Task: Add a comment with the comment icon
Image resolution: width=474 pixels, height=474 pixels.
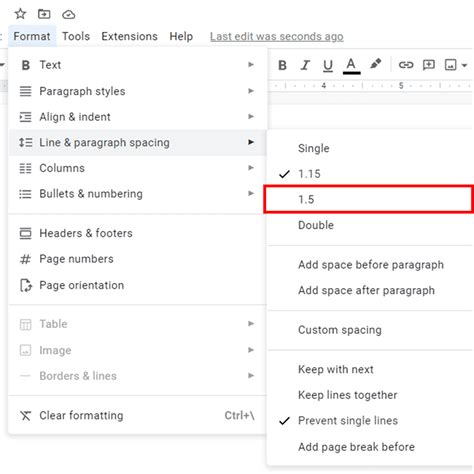Action: click(429, 65)
